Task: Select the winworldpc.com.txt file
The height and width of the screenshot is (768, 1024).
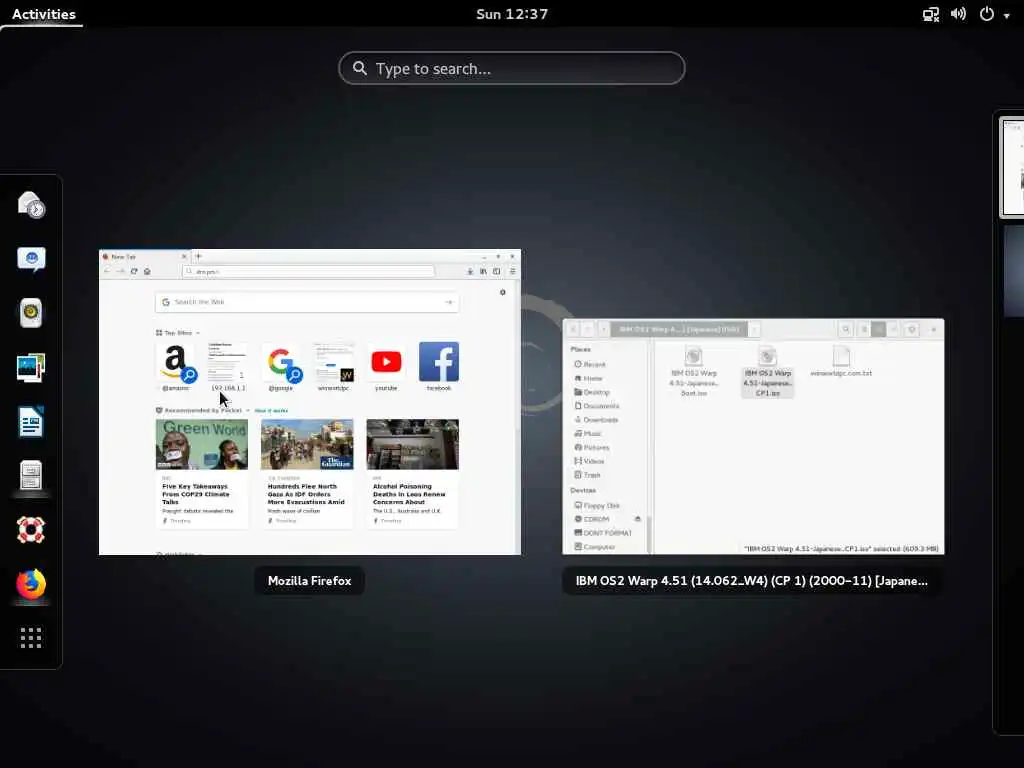Action: tap(841, 362)
